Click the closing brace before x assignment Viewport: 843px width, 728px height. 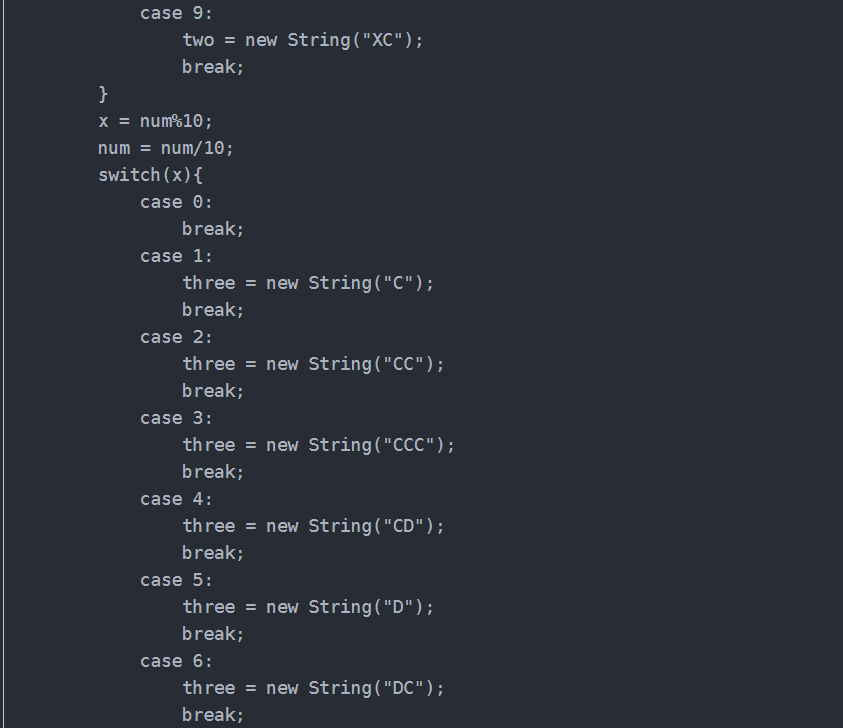103,94
